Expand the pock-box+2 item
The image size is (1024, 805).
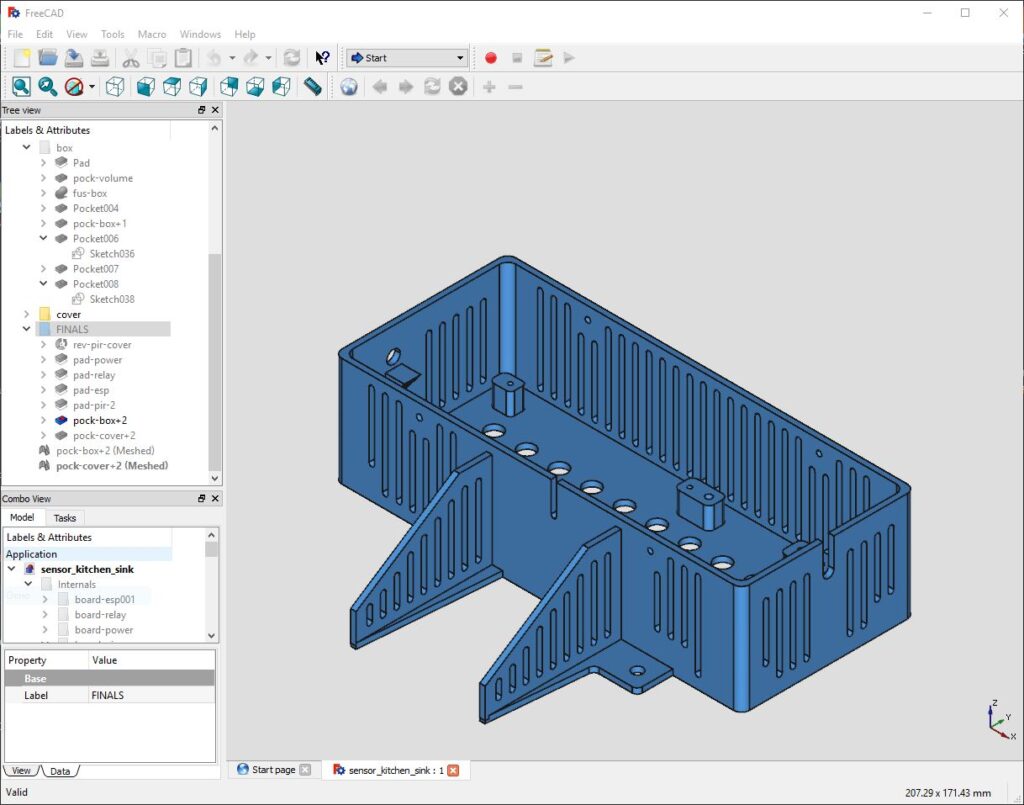pyautogui.click(x=43, y=420)
